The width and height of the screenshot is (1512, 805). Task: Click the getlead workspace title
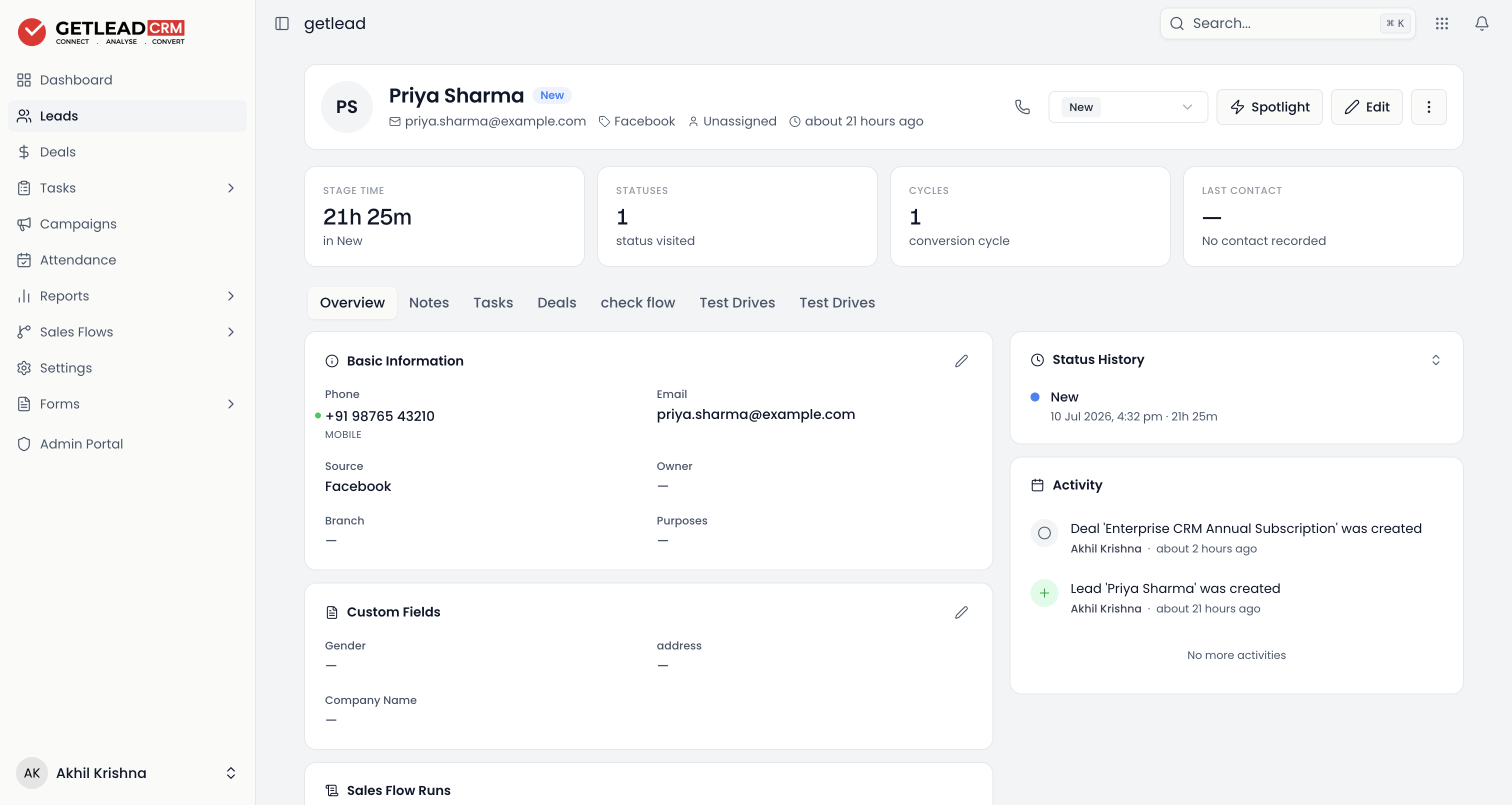pyautogui.click(x=334, y=23)
